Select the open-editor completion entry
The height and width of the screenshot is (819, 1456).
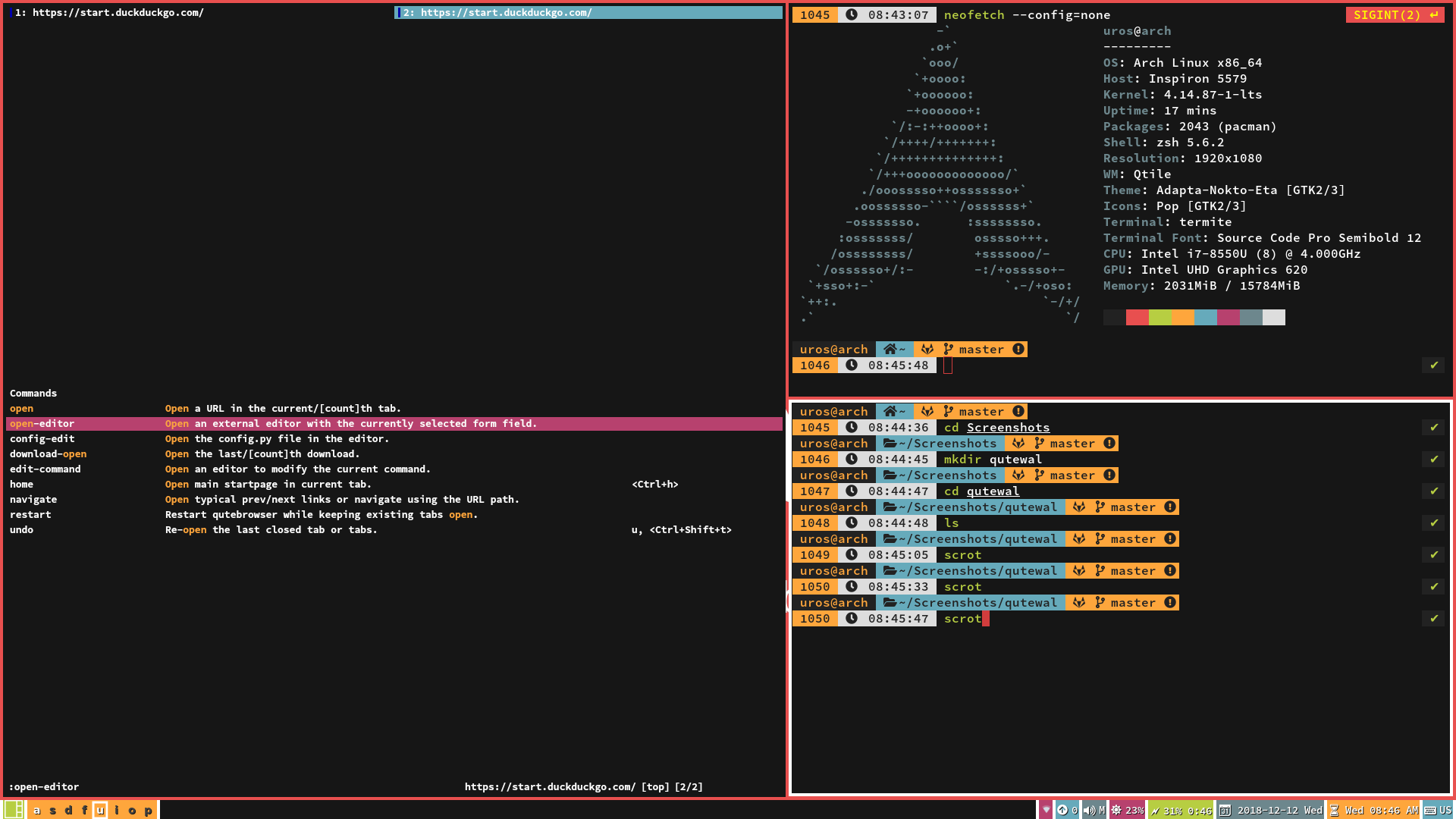tap(42, 423)
